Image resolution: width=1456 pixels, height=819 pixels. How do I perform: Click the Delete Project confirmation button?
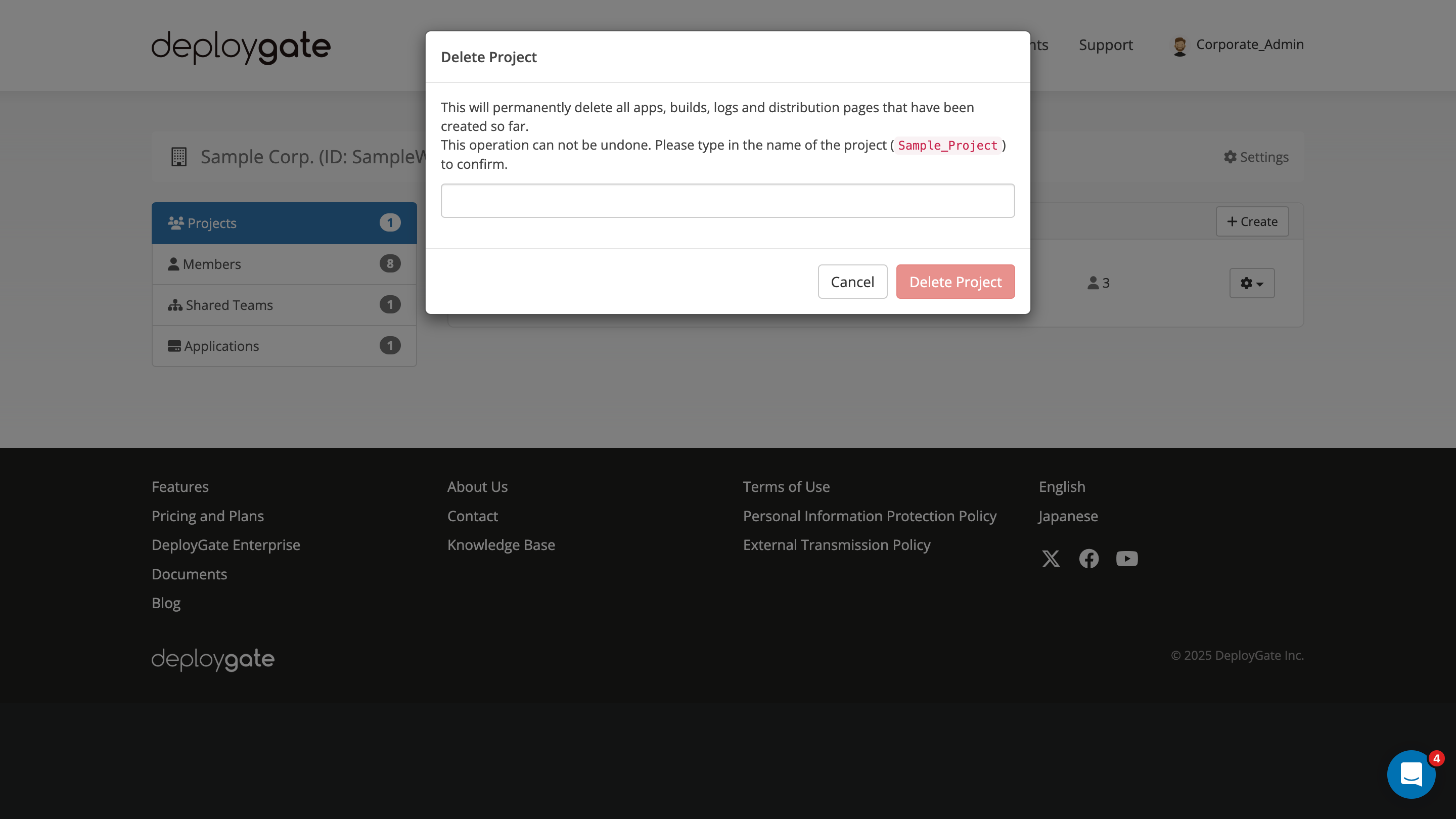(x=955, y=282)
